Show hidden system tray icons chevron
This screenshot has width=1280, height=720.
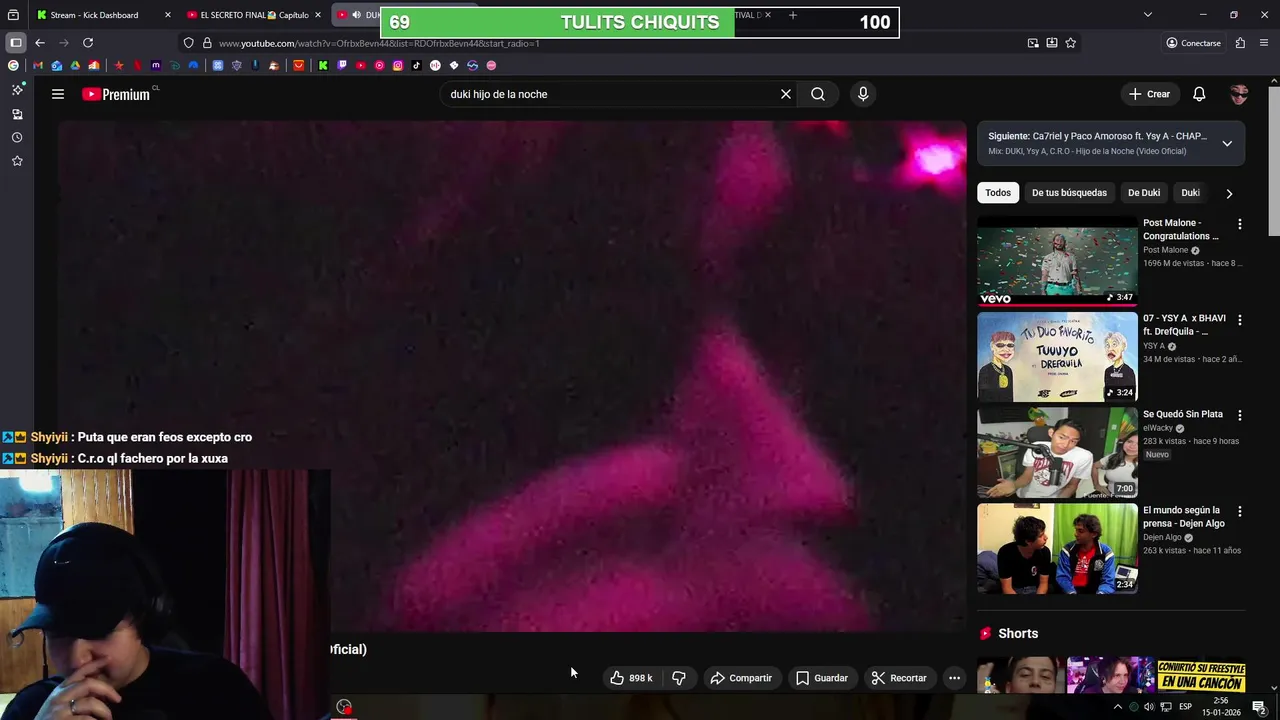coord(1118,707)
